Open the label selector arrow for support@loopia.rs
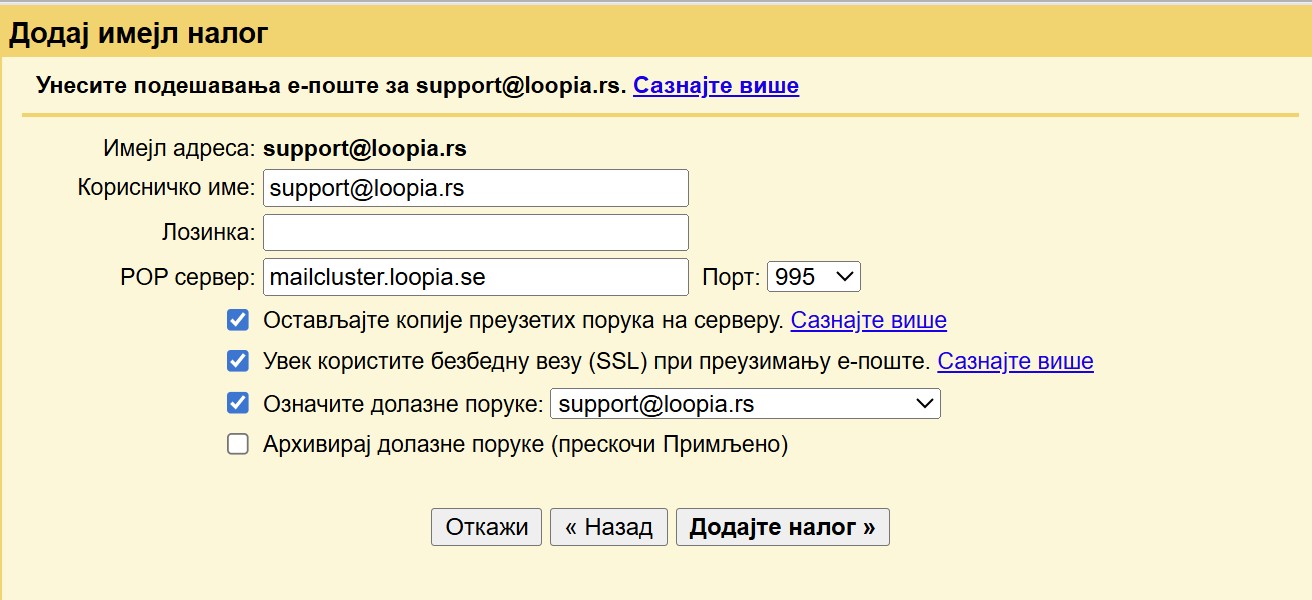The image size is (1312, 600). click(x=925, y=403)
